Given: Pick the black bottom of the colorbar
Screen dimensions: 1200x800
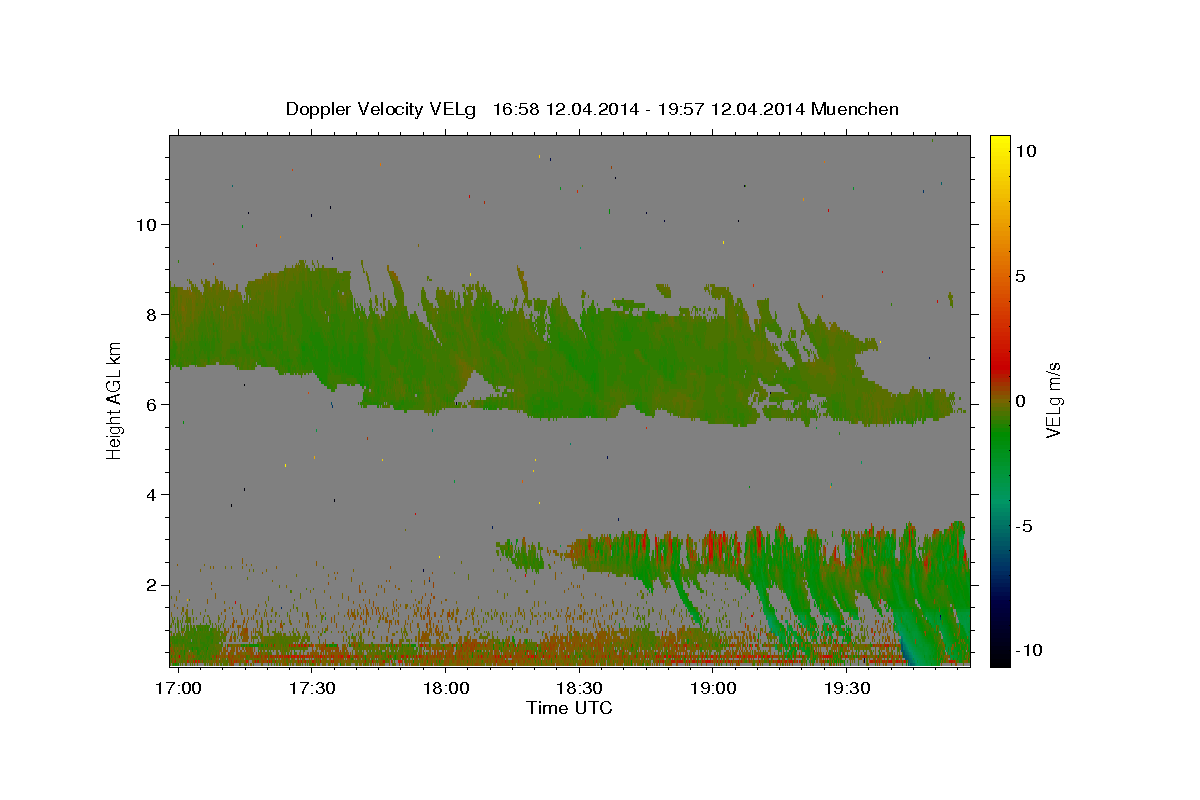Looking at the screenshot, I should [x=999, y=655].
